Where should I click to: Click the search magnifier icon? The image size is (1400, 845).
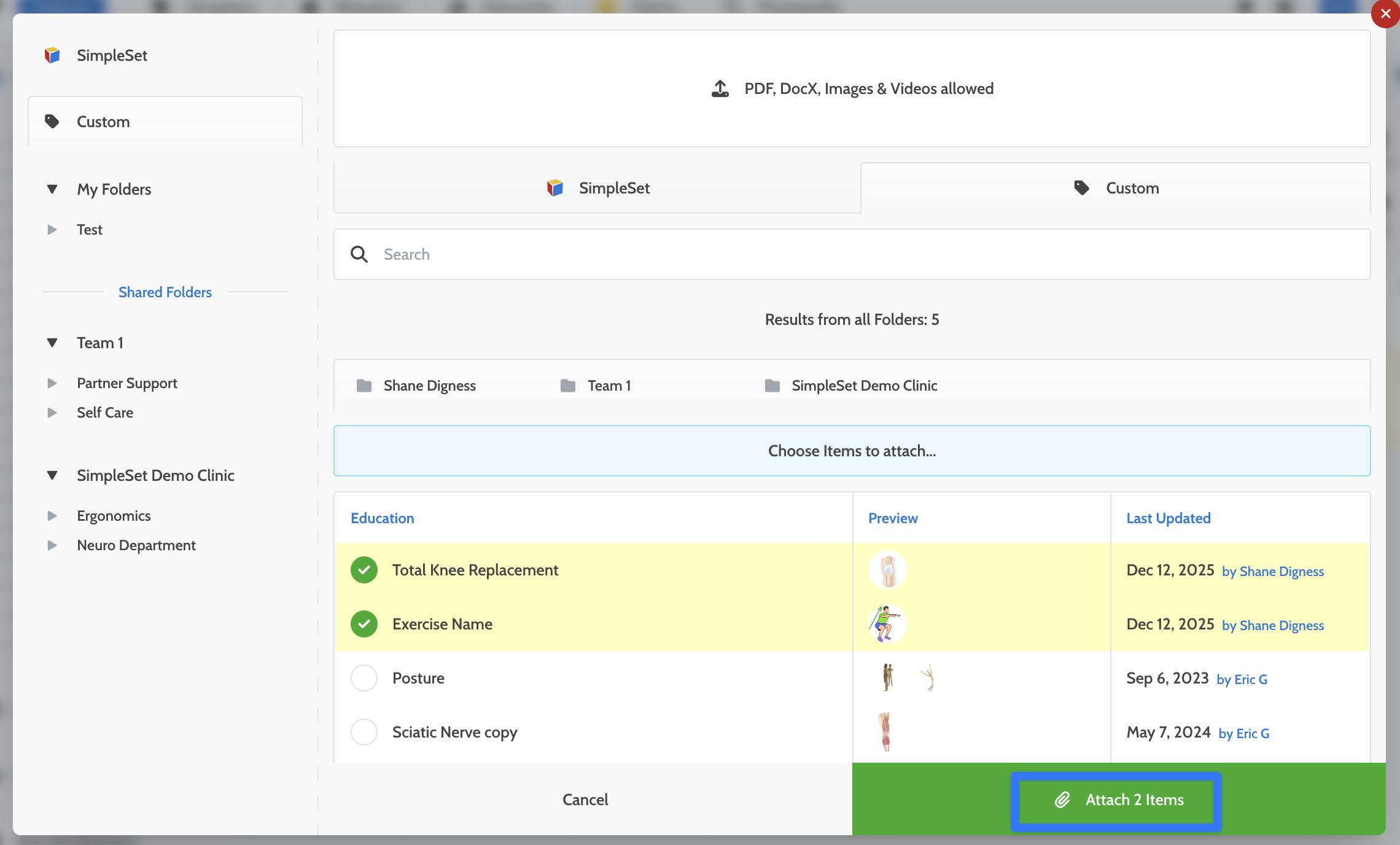pyautogui.click(x=359, y=254)
